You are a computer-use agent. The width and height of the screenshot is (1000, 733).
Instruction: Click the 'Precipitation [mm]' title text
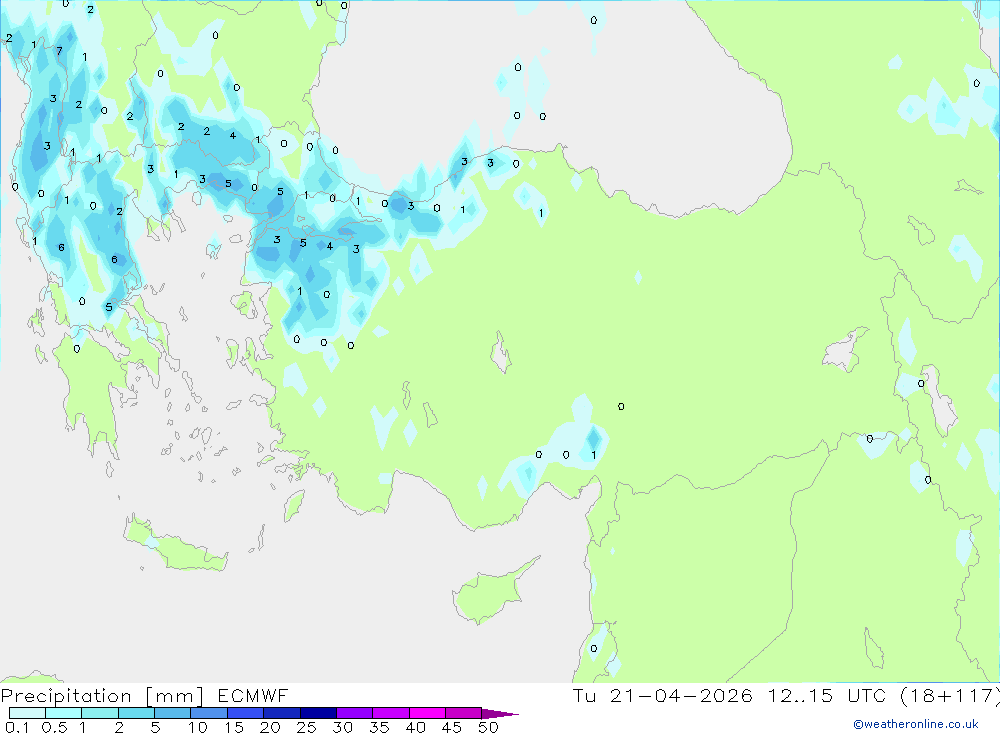[102, 696]
